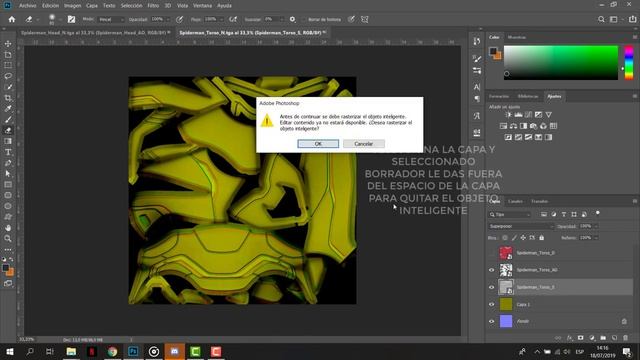This screenshot has width=640, height=360.
Task: Select the Move tool
Action: pos(8,43)
